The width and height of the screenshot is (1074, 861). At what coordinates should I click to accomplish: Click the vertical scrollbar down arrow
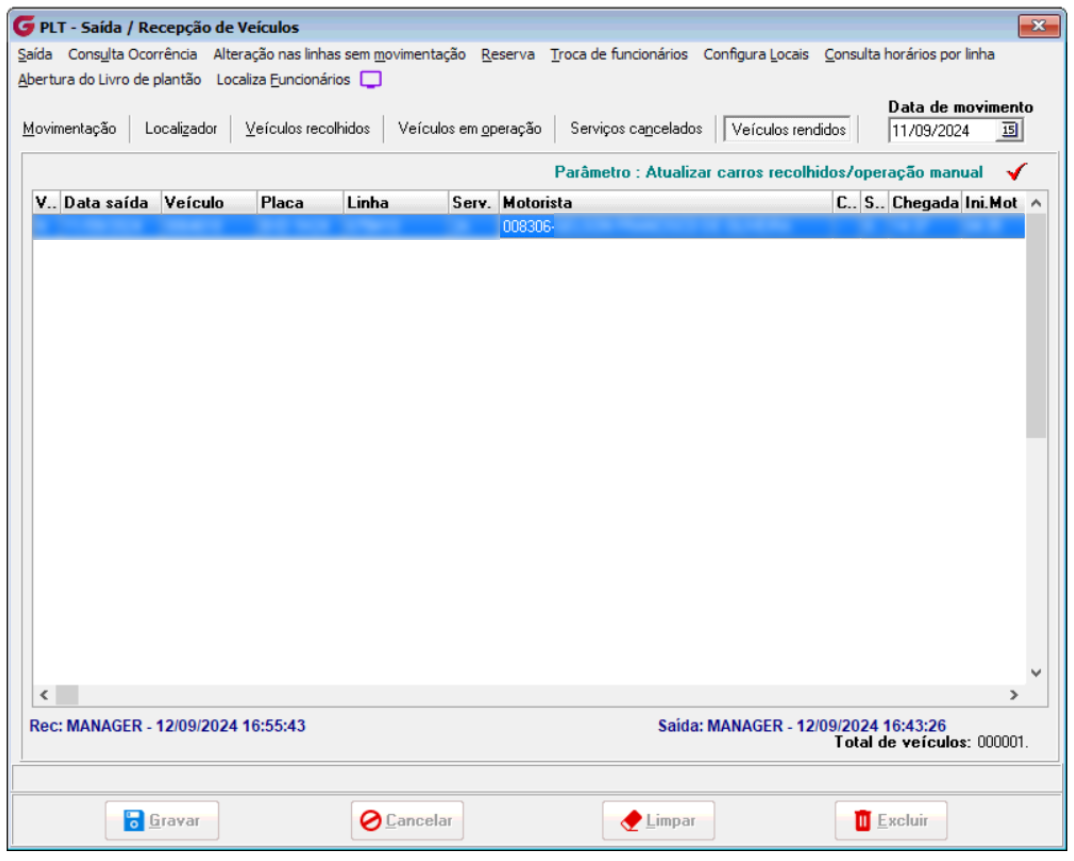click(1036, 673)
